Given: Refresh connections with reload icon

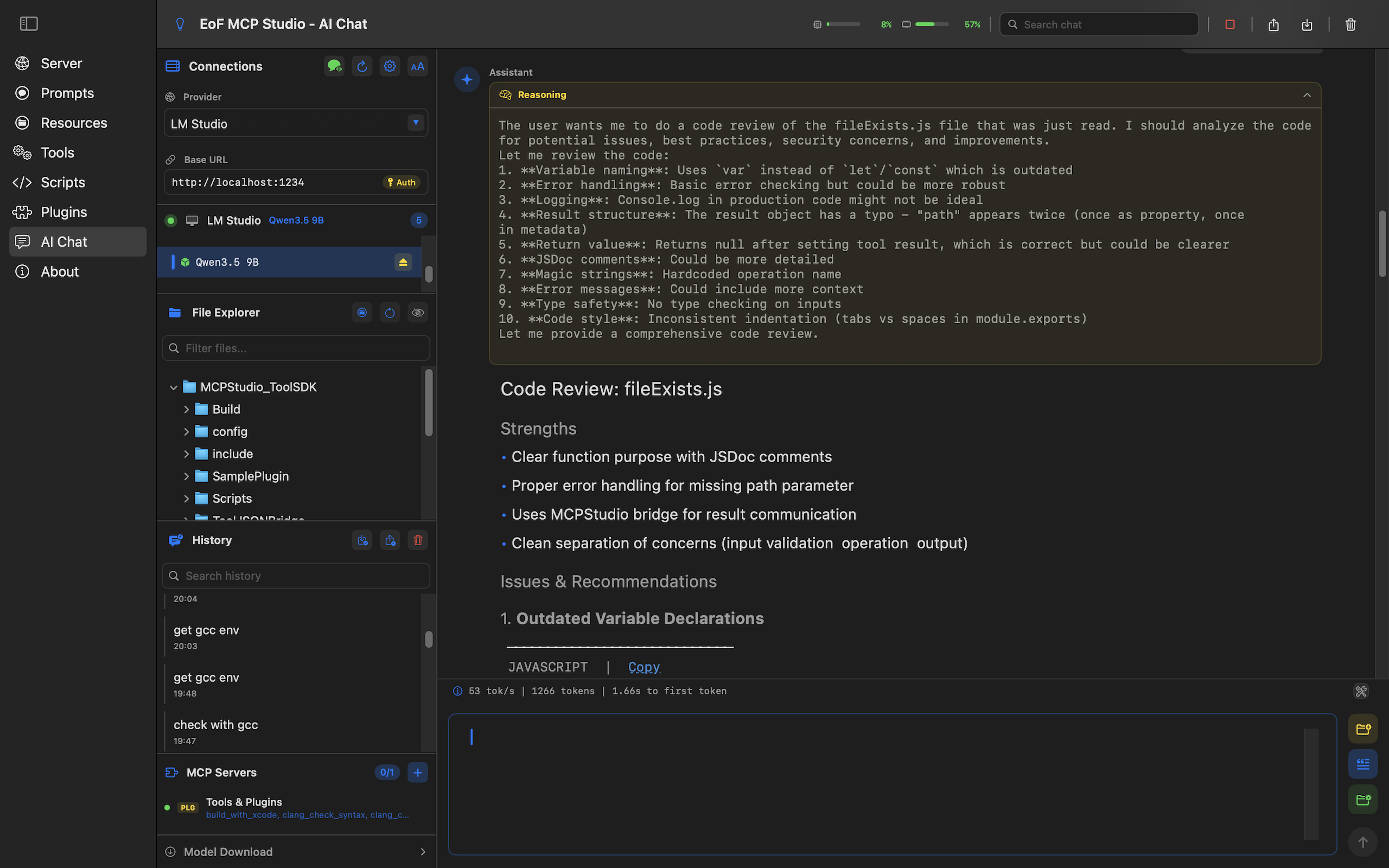Looking at the screenshot, I should (x=362, y=66).
